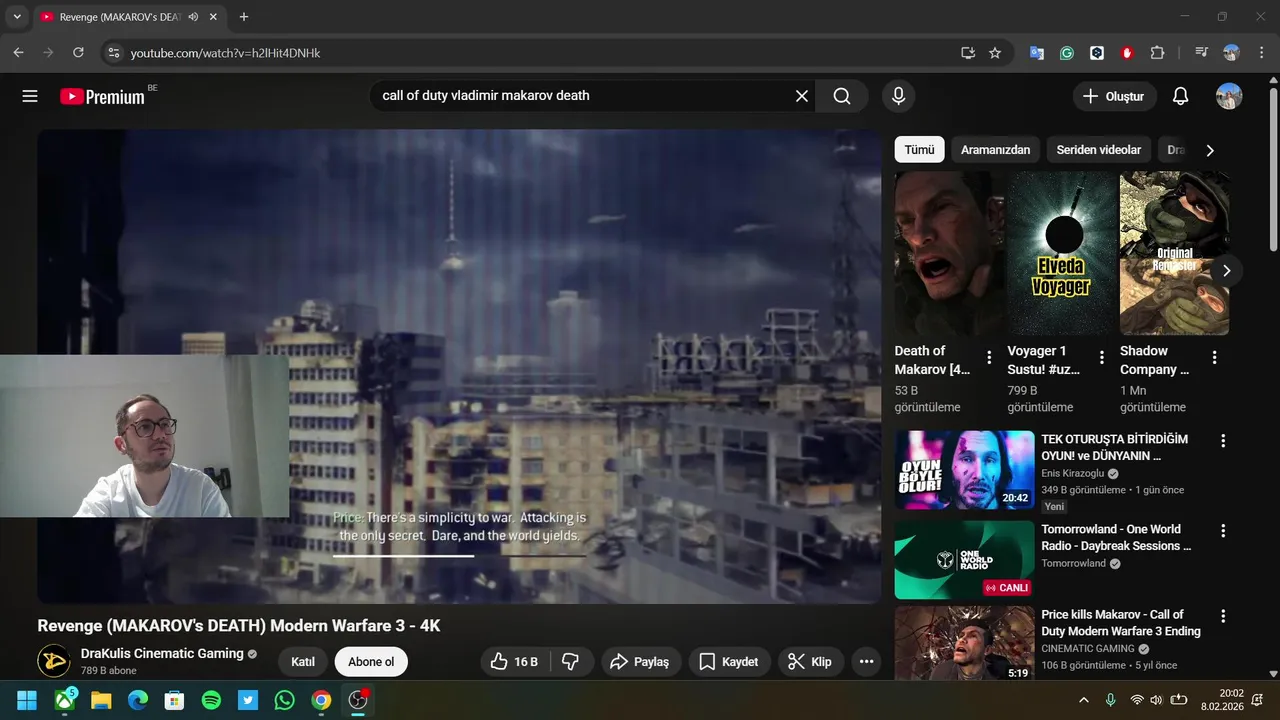
Task: Show hidden system tray icons chevron
Action: click(x=1084, y=700)
